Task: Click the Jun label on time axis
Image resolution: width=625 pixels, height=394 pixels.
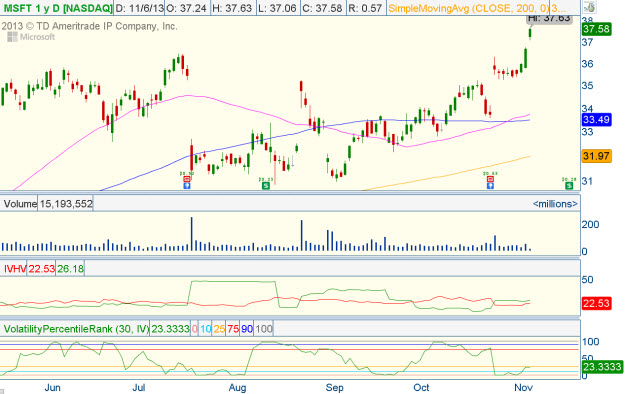Action: click(53, 387)
